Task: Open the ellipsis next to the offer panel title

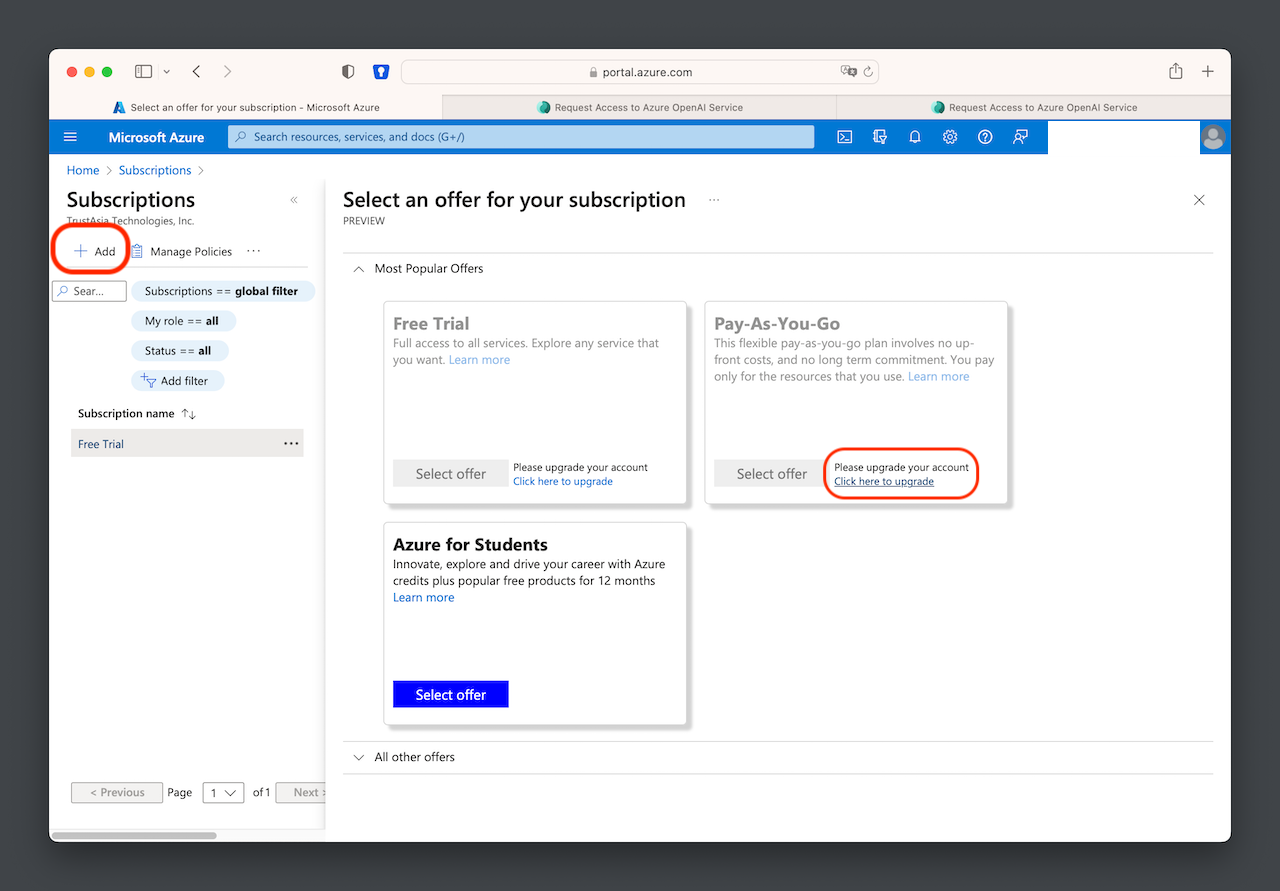Action: coord(714,200)
